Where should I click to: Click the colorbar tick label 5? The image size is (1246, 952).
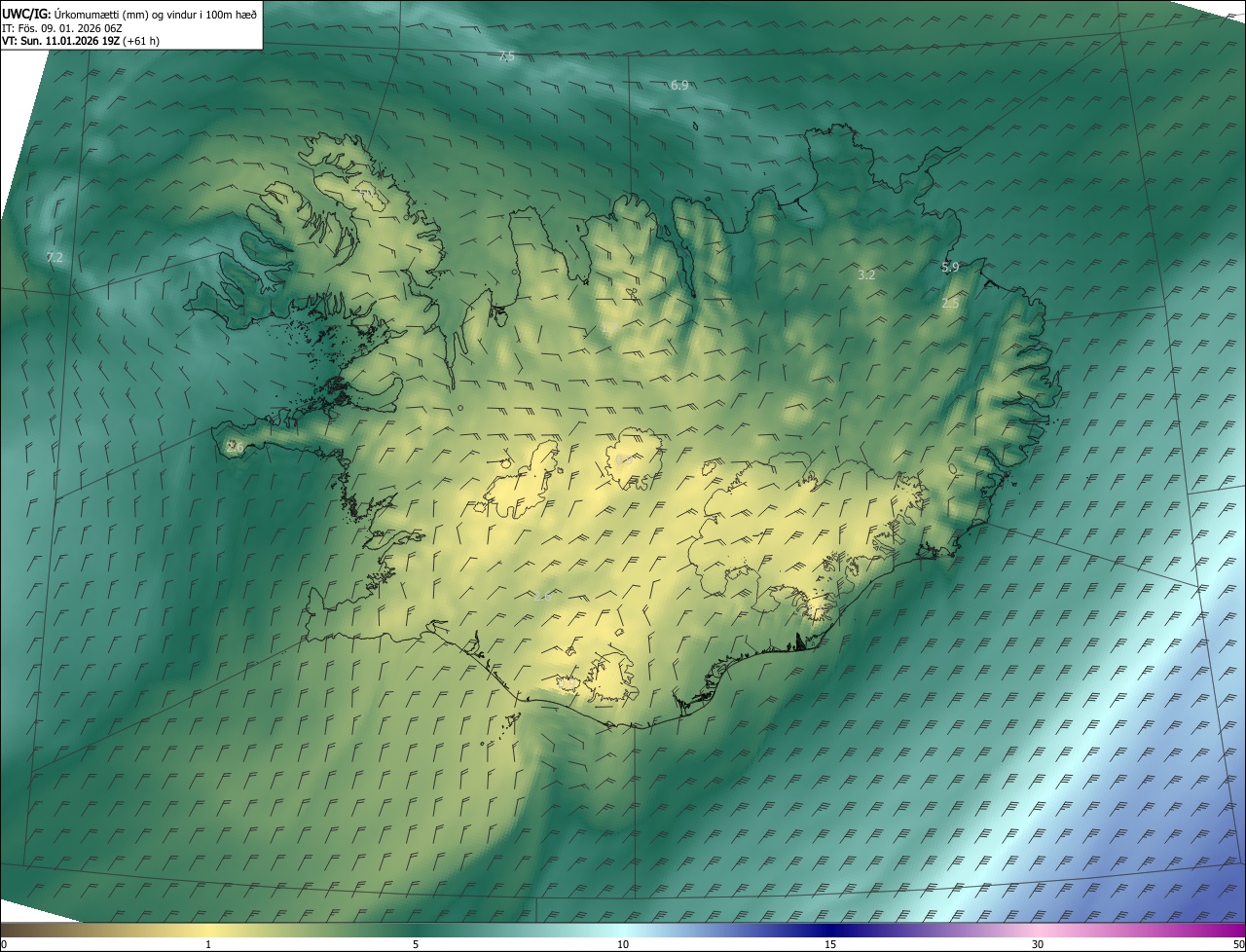(416, 944)
